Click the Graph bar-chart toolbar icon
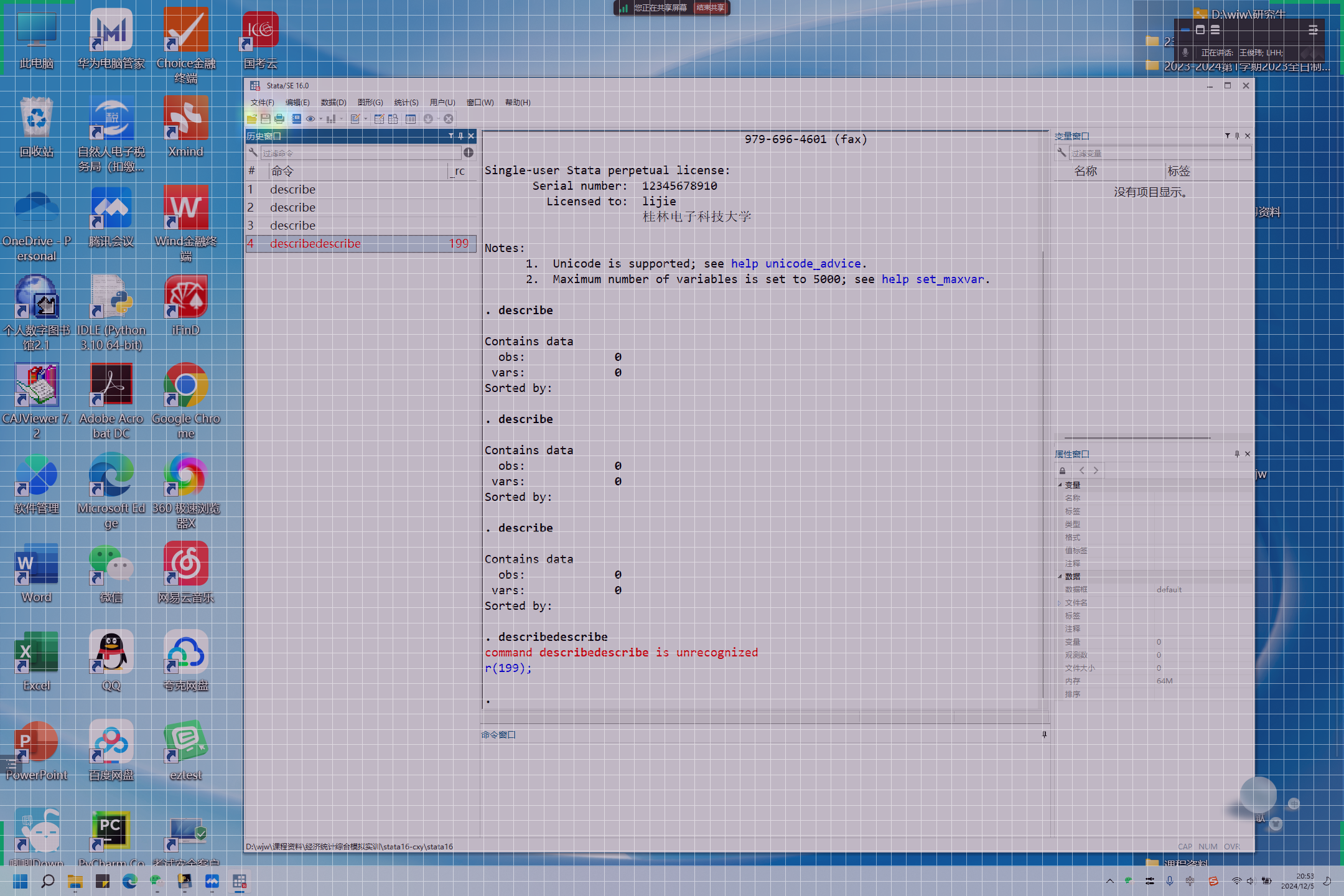 [x=331, y=119]
